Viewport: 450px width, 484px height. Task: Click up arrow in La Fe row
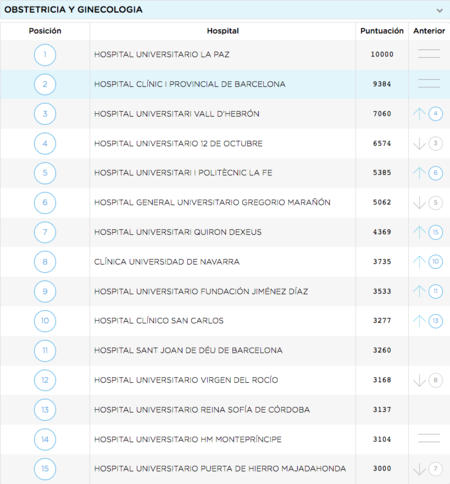pos(419,173)
